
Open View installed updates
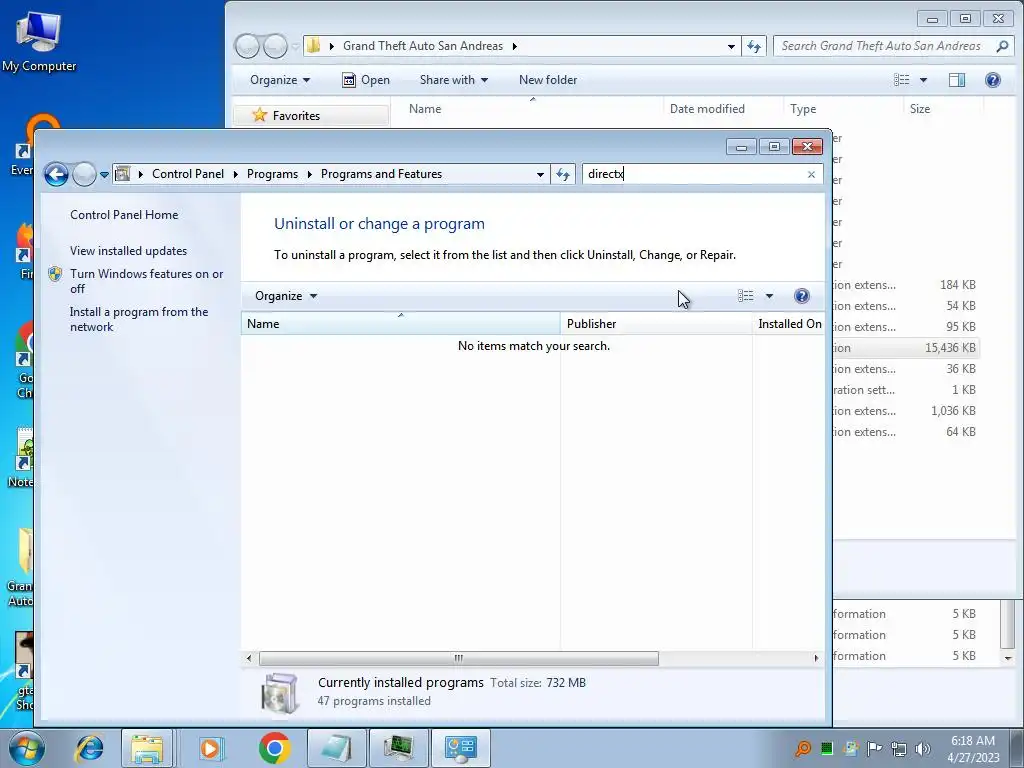(x=129, y=251)
